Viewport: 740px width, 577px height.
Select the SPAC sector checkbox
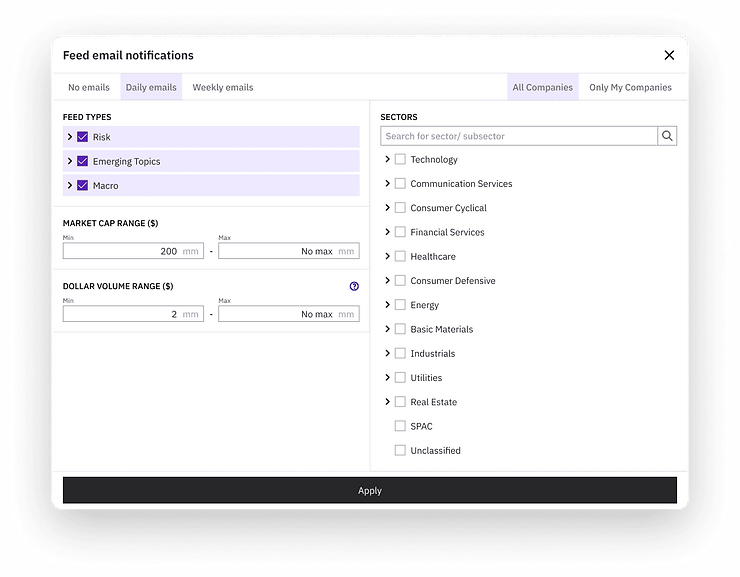click(400, 426)
